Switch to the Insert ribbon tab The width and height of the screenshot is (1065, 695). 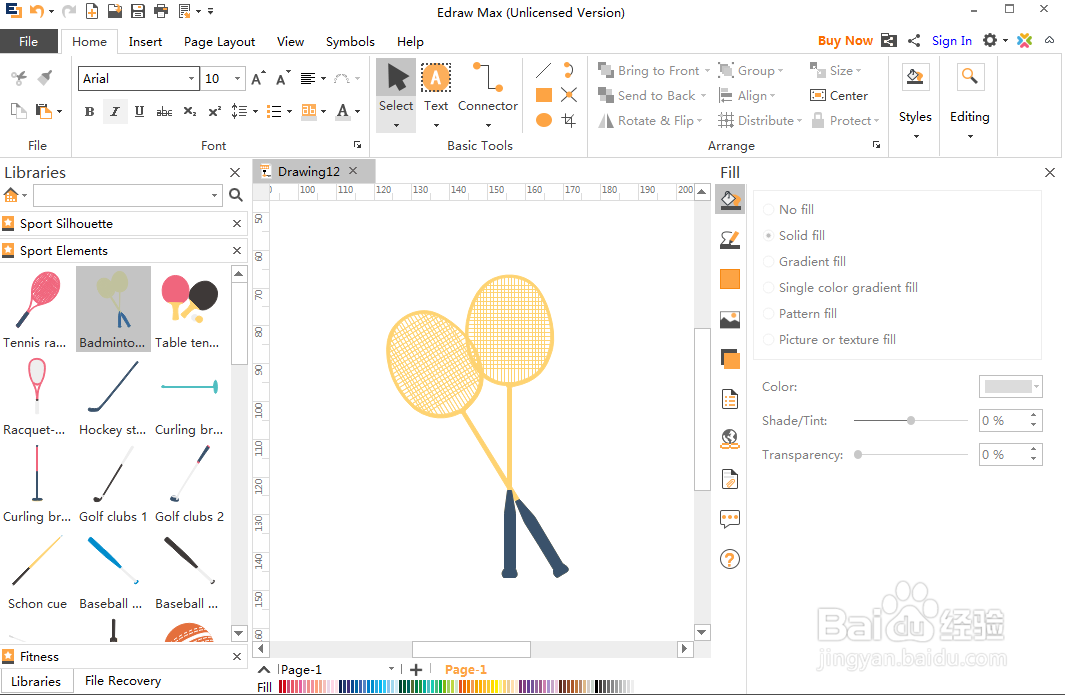[145, 41]
